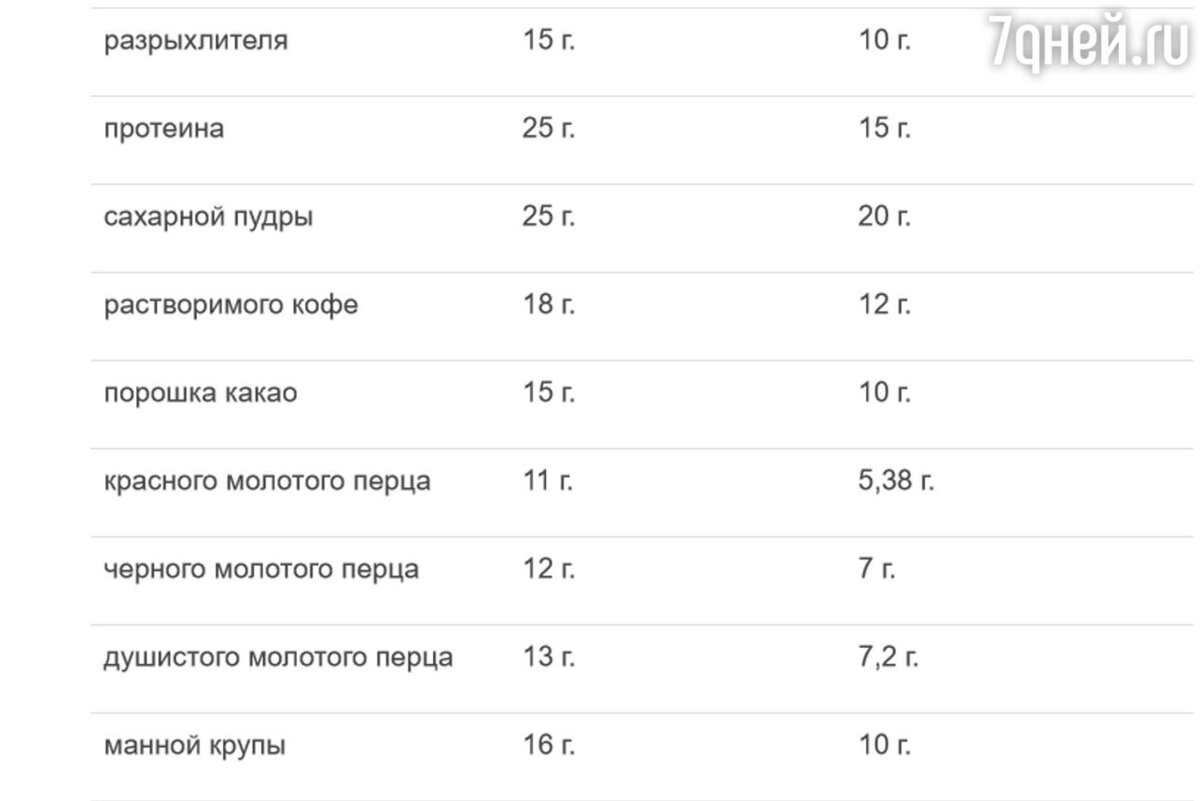Select the 7,2 г. value
Image resolution: width=1200 pixels, height=801 pixels.
[888, 658]
